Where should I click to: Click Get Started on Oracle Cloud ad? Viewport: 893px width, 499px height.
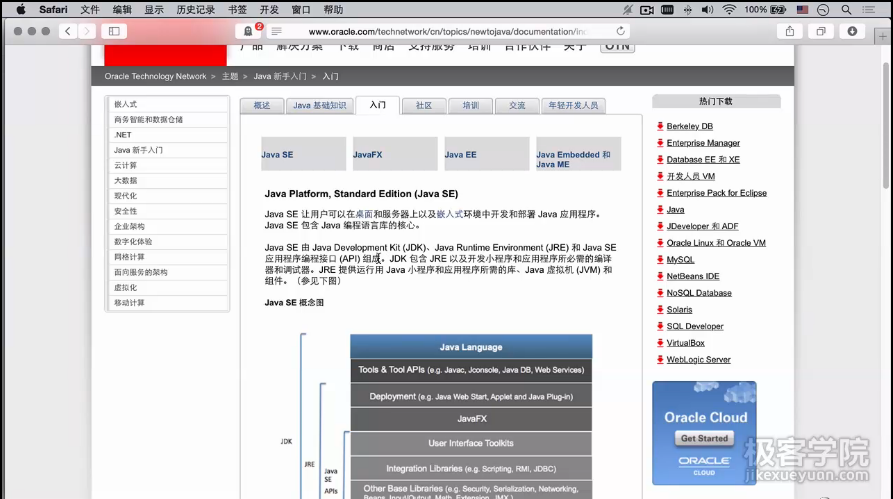point(704,438)
